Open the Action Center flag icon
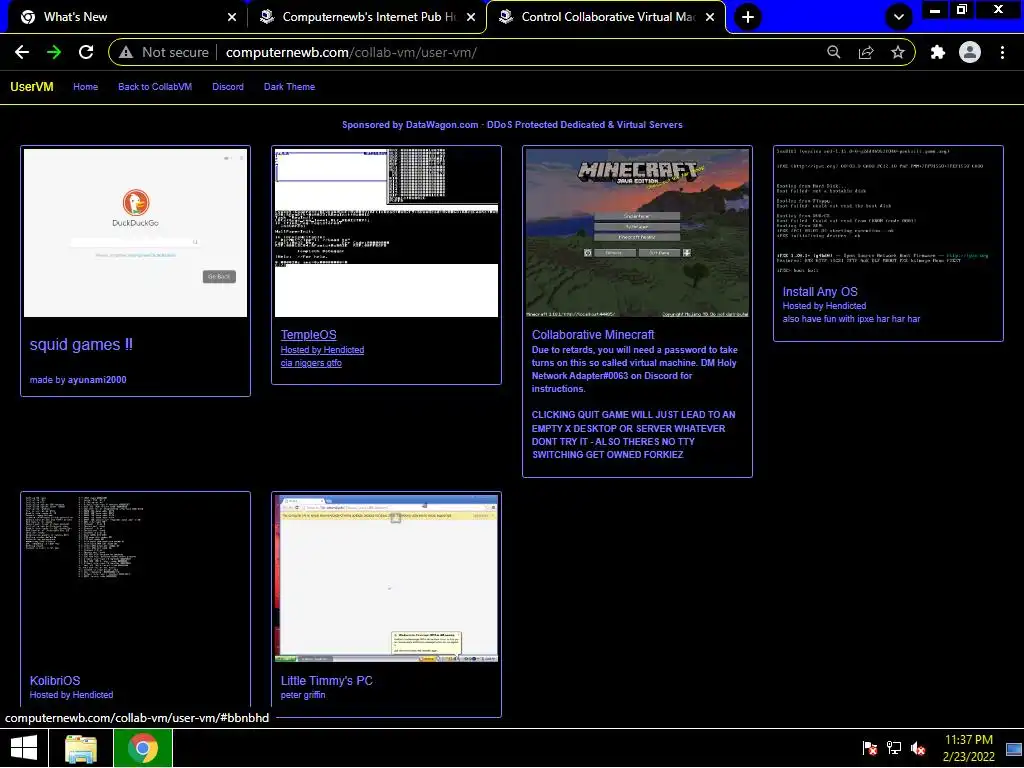 click(869, 748)
